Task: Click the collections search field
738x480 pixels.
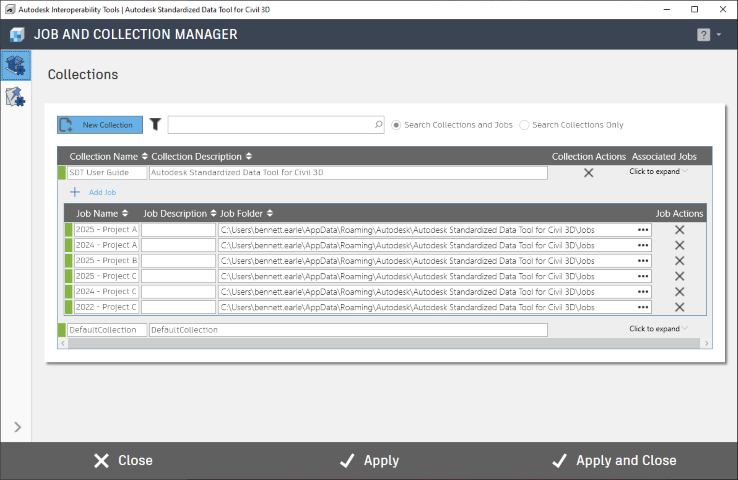Action: tap(276, 125)
